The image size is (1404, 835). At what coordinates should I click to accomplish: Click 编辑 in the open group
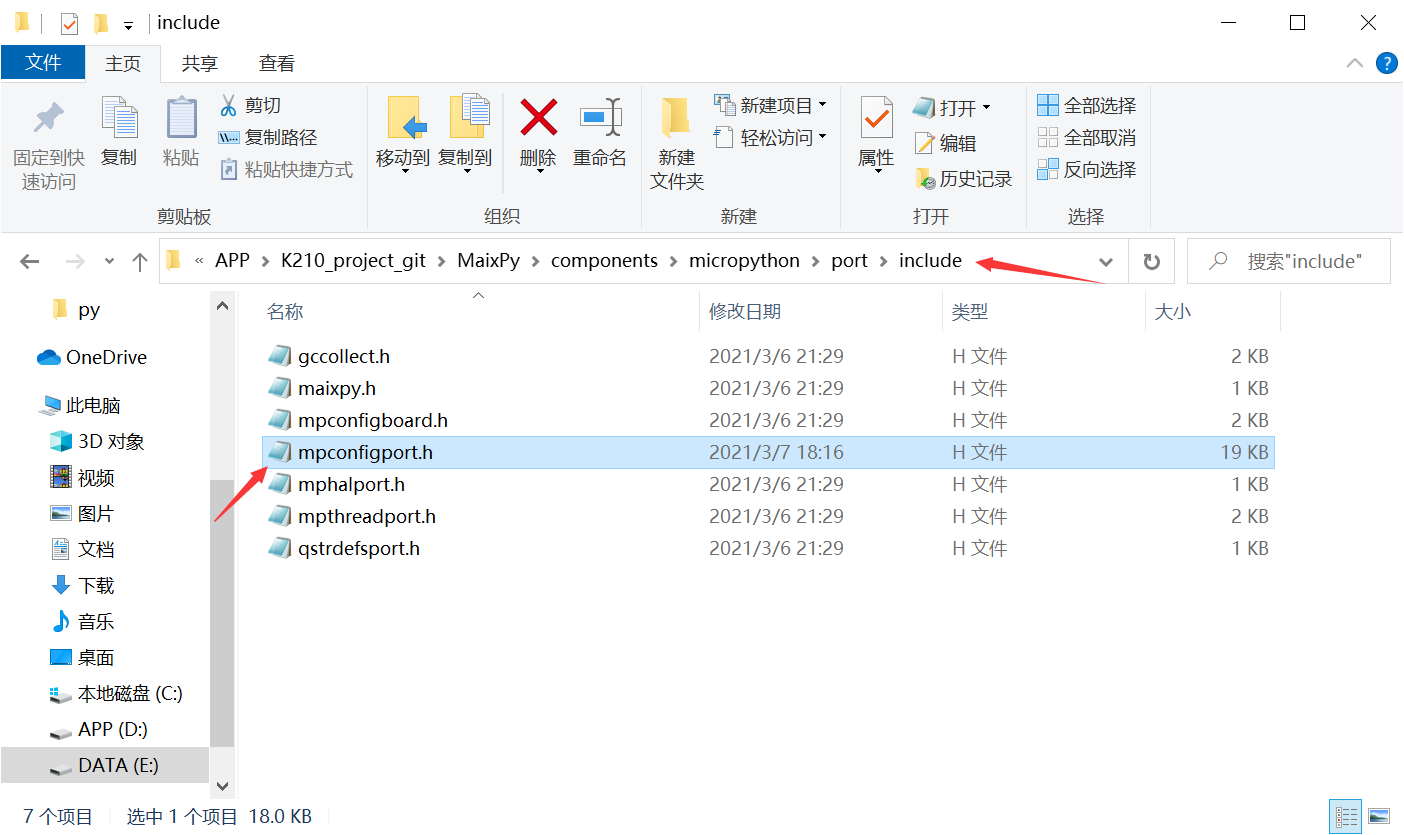(x=946, y=143)
